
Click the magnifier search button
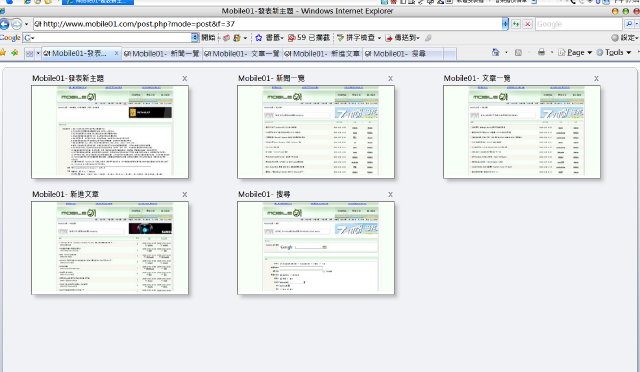coord(629,24)
